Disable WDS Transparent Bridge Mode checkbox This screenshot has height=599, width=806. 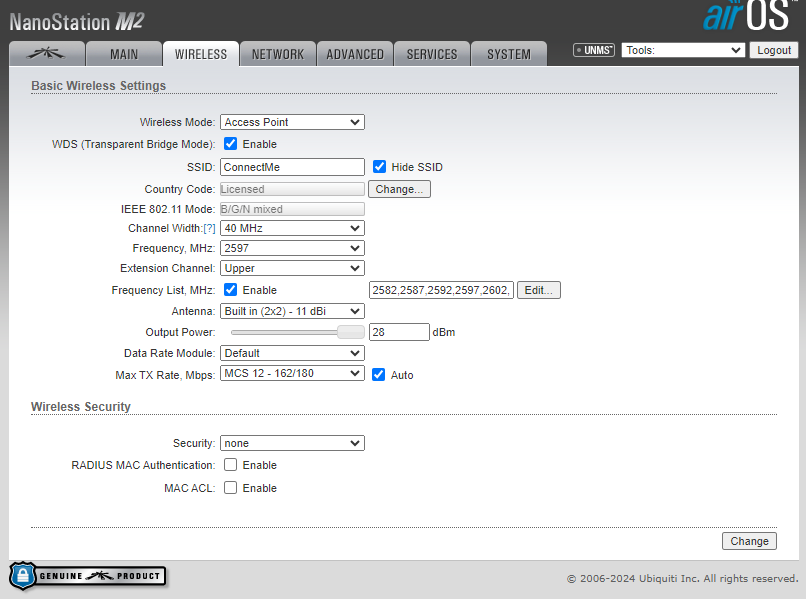pos(231,144)
